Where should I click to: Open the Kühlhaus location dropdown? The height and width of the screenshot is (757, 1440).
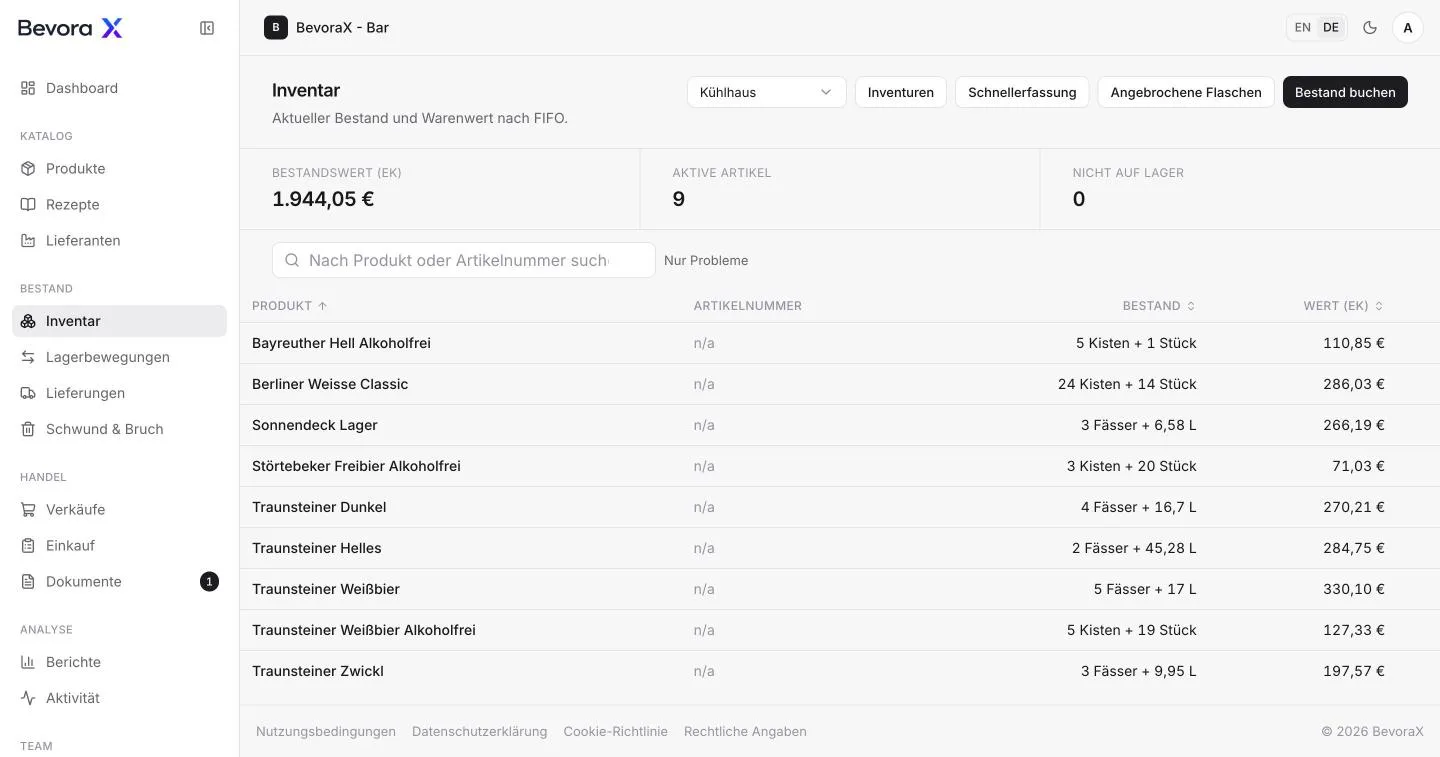click(767, 92)
